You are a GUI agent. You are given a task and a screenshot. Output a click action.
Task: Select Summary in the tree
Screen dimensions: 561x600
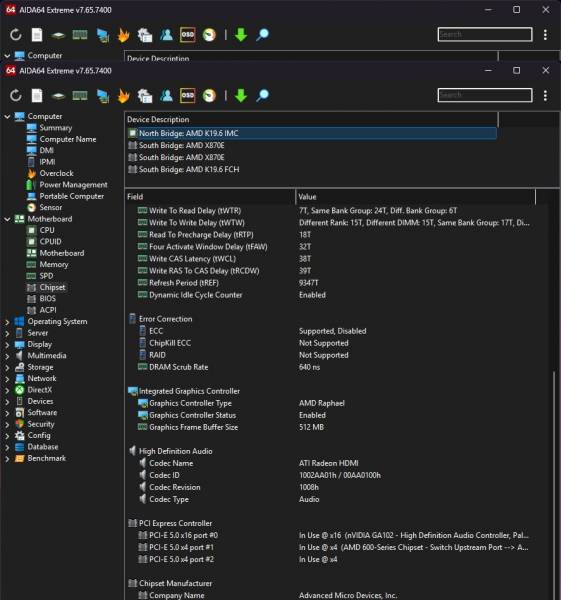pyautogui.click(x=55, y=128)
